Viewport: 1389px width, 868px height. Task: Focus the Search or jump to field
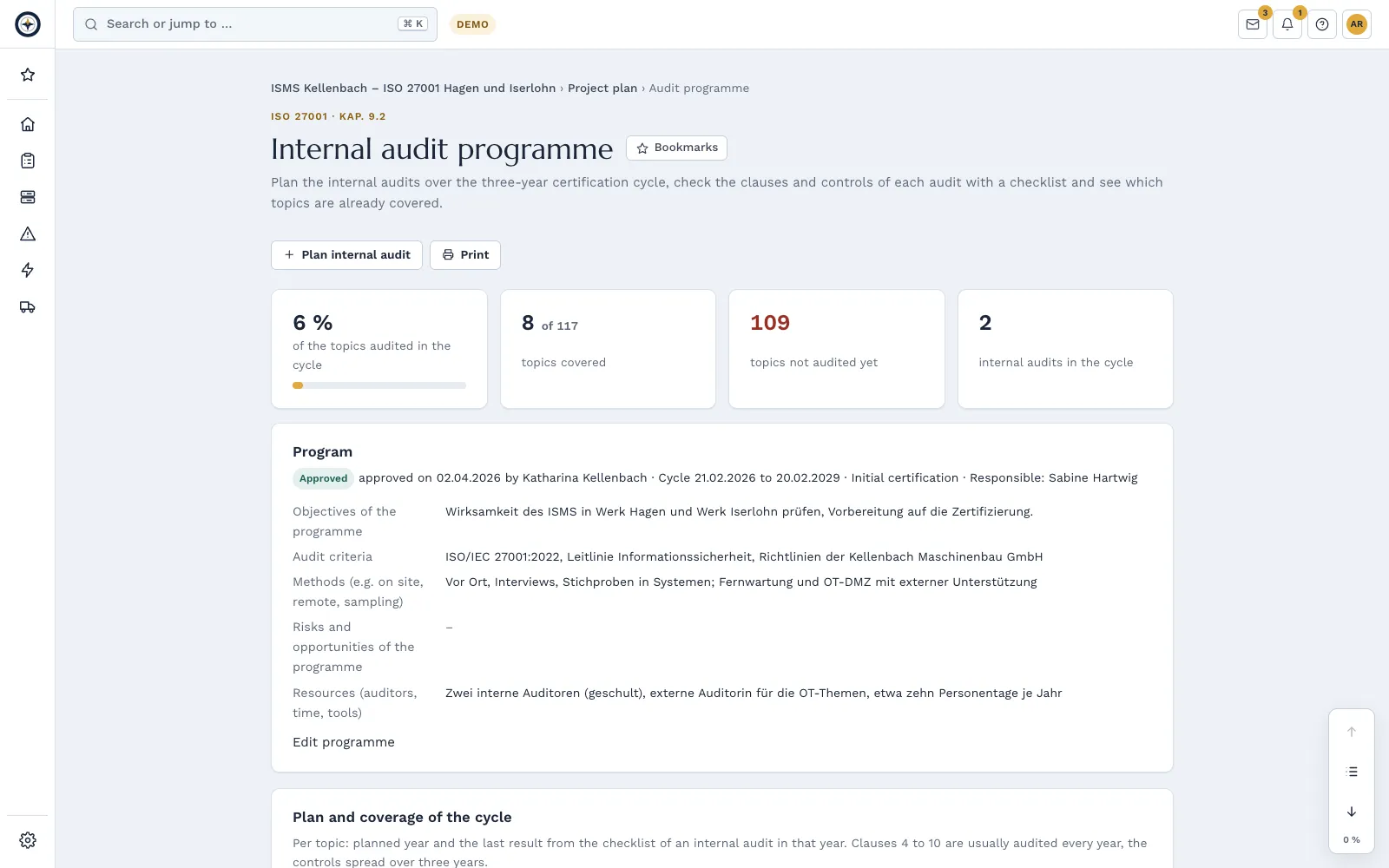(255, 24)
